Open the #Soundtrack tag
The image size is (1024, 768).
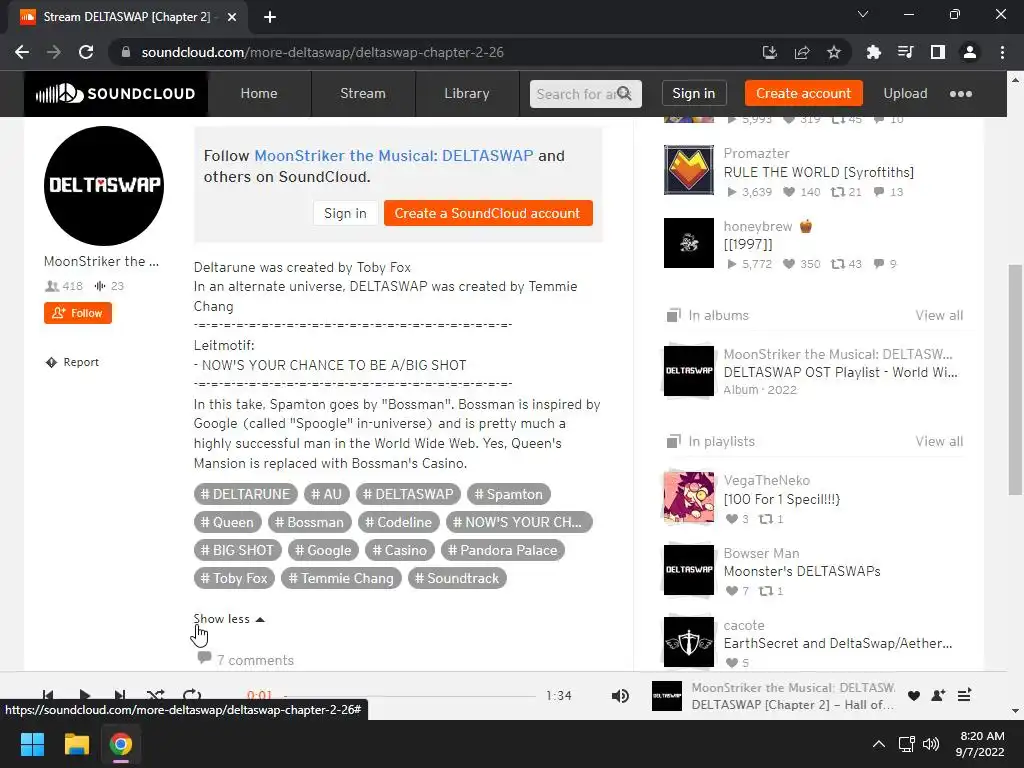[x=457, y=579]
